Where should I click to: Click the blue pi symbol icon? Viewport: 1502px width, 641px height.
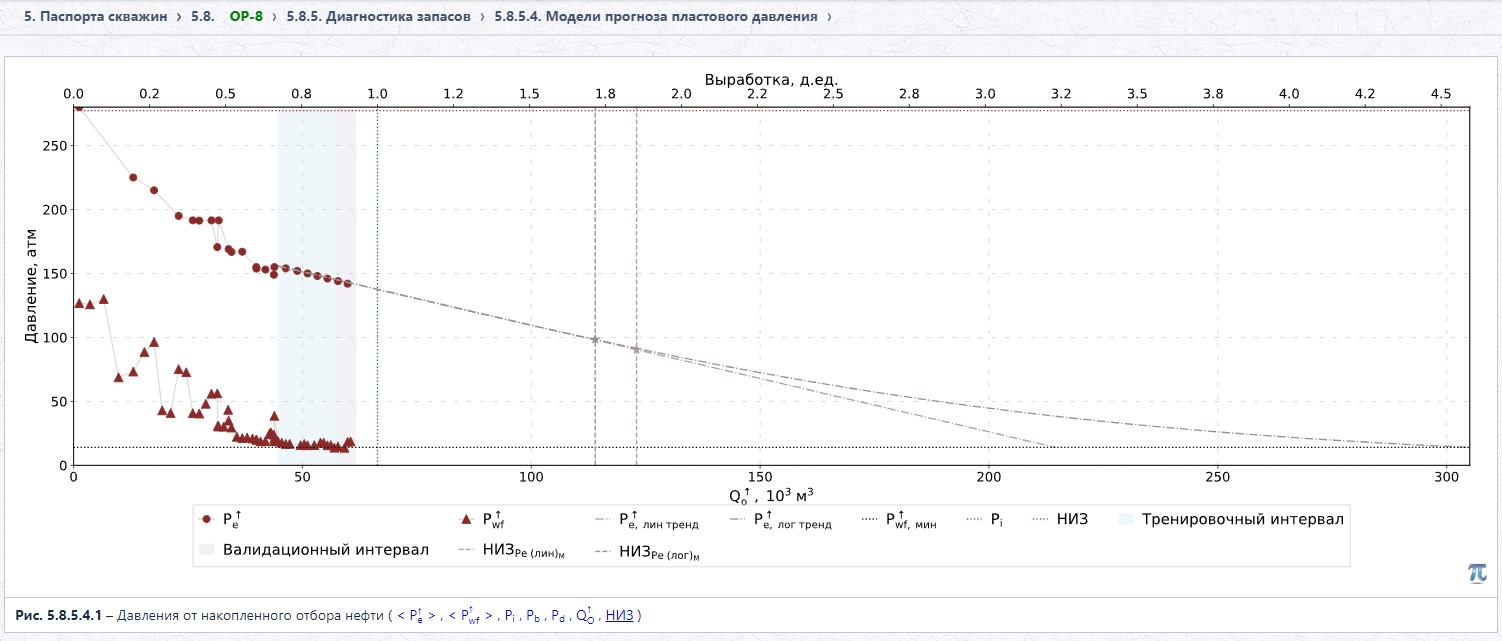(1477, 572)
